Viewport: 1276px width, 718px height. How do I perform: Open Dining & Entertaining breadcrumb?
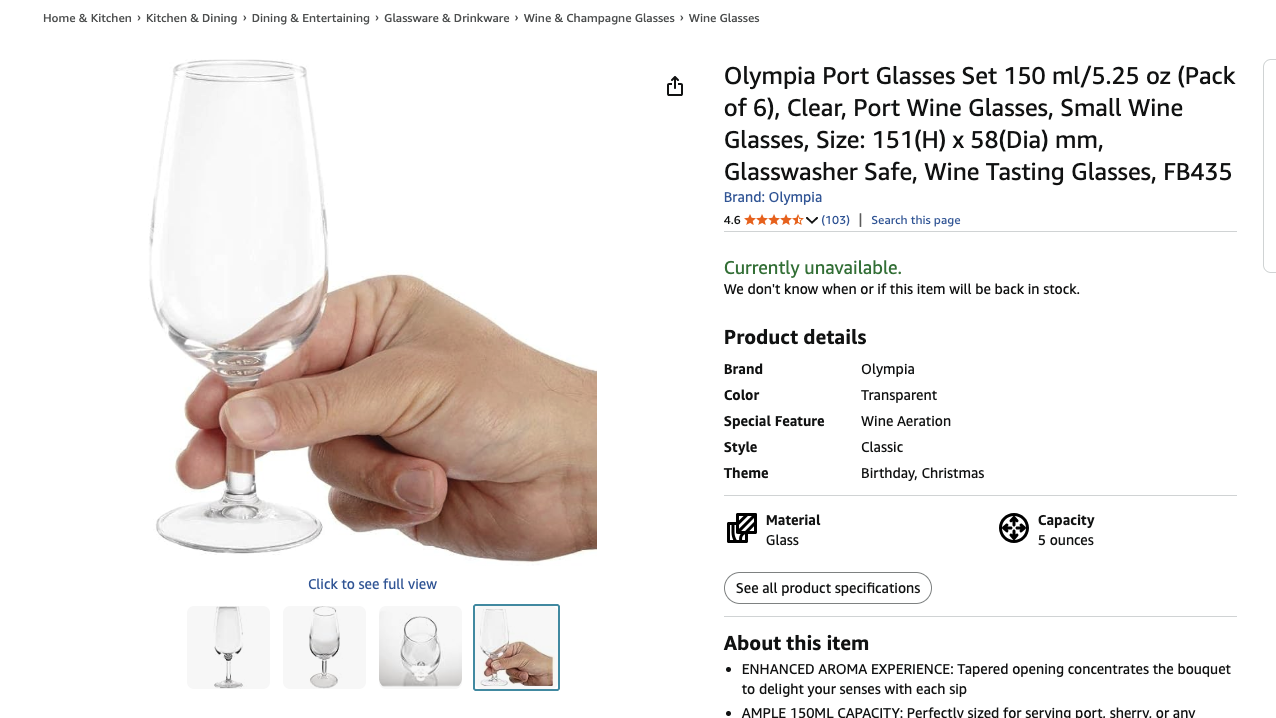coord(310,18)
